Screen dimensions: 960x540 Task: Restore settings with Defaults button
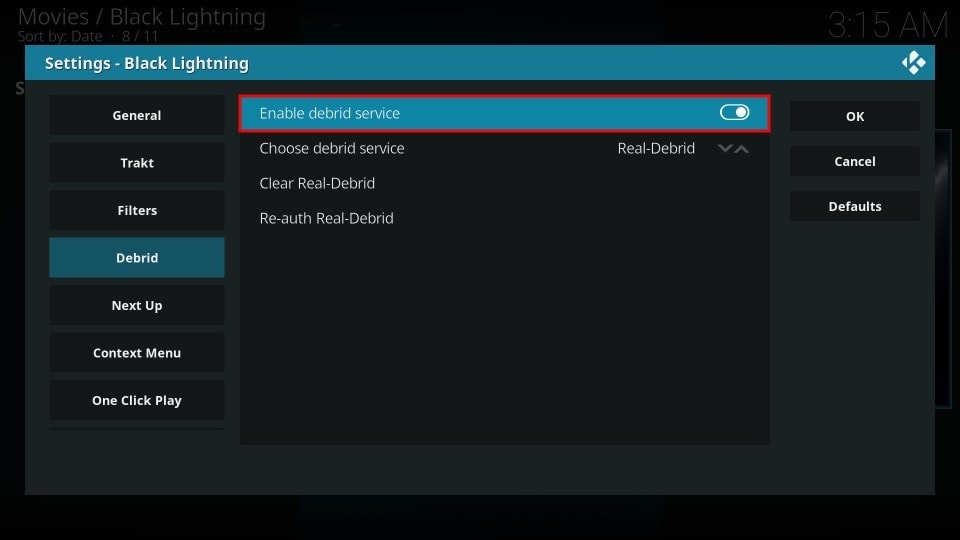pos(855,206)
